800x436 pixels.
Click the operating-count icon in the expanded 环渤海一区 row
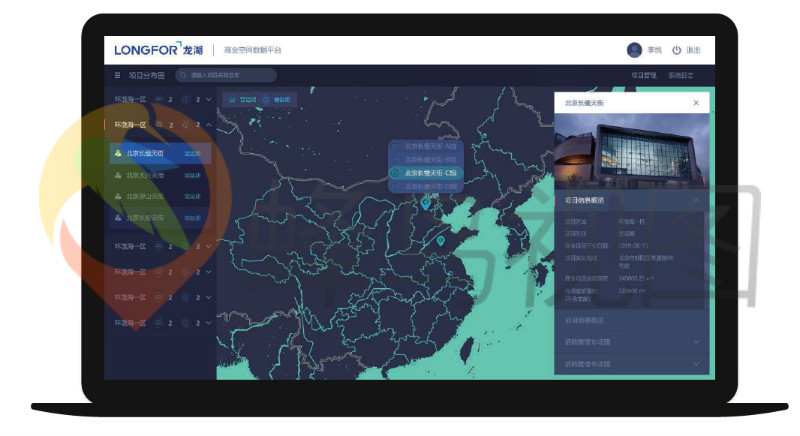(x=159, y=125)
